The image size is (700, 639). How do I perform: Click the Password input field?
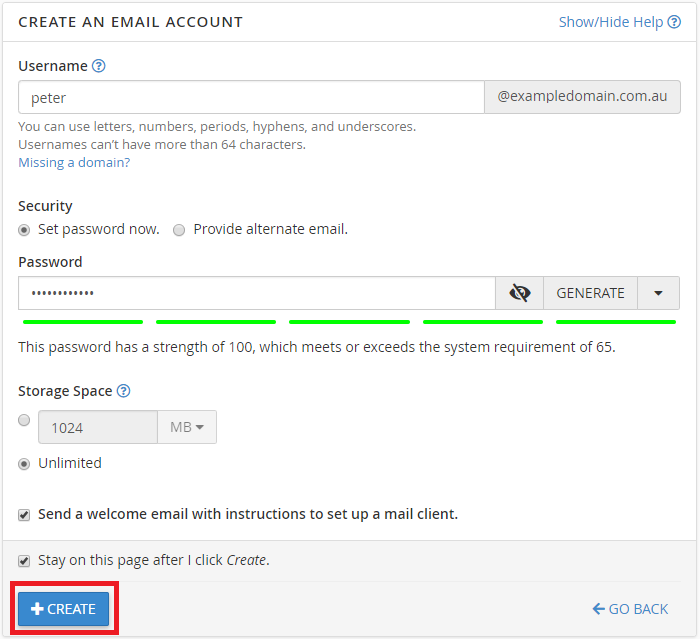(256, 293)
